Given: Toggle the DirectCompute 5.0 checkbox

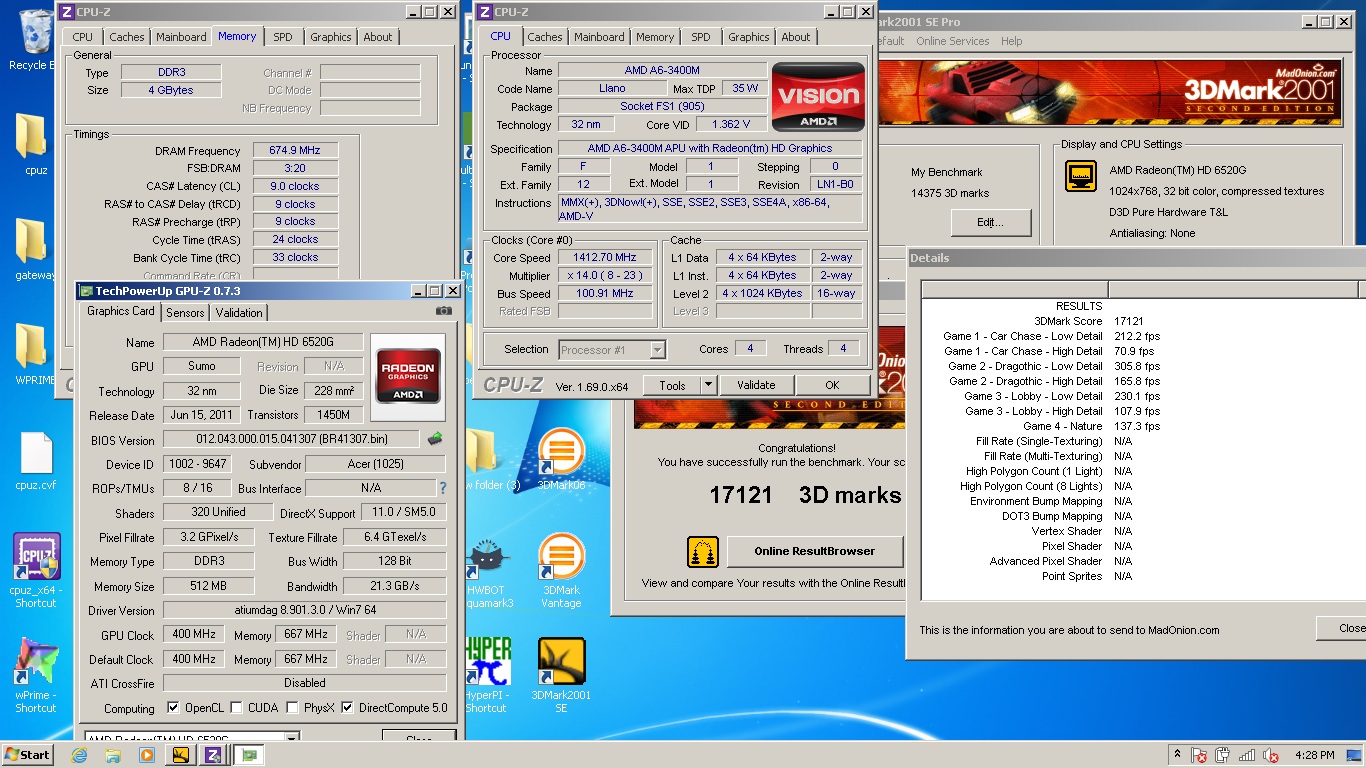Looking at the screenshot, I should point(347,708).
